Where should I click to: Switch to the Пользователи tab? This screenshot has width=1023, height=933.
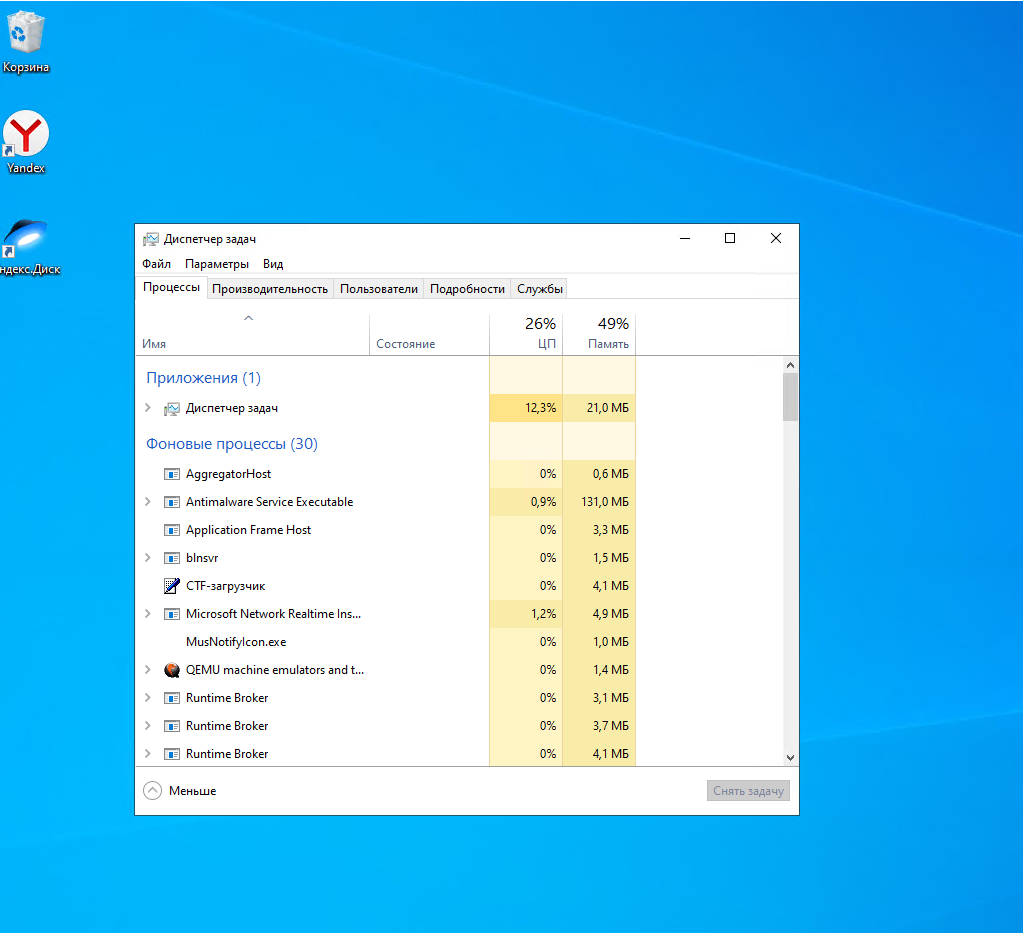pyautogui.click(x=378, y=289)
